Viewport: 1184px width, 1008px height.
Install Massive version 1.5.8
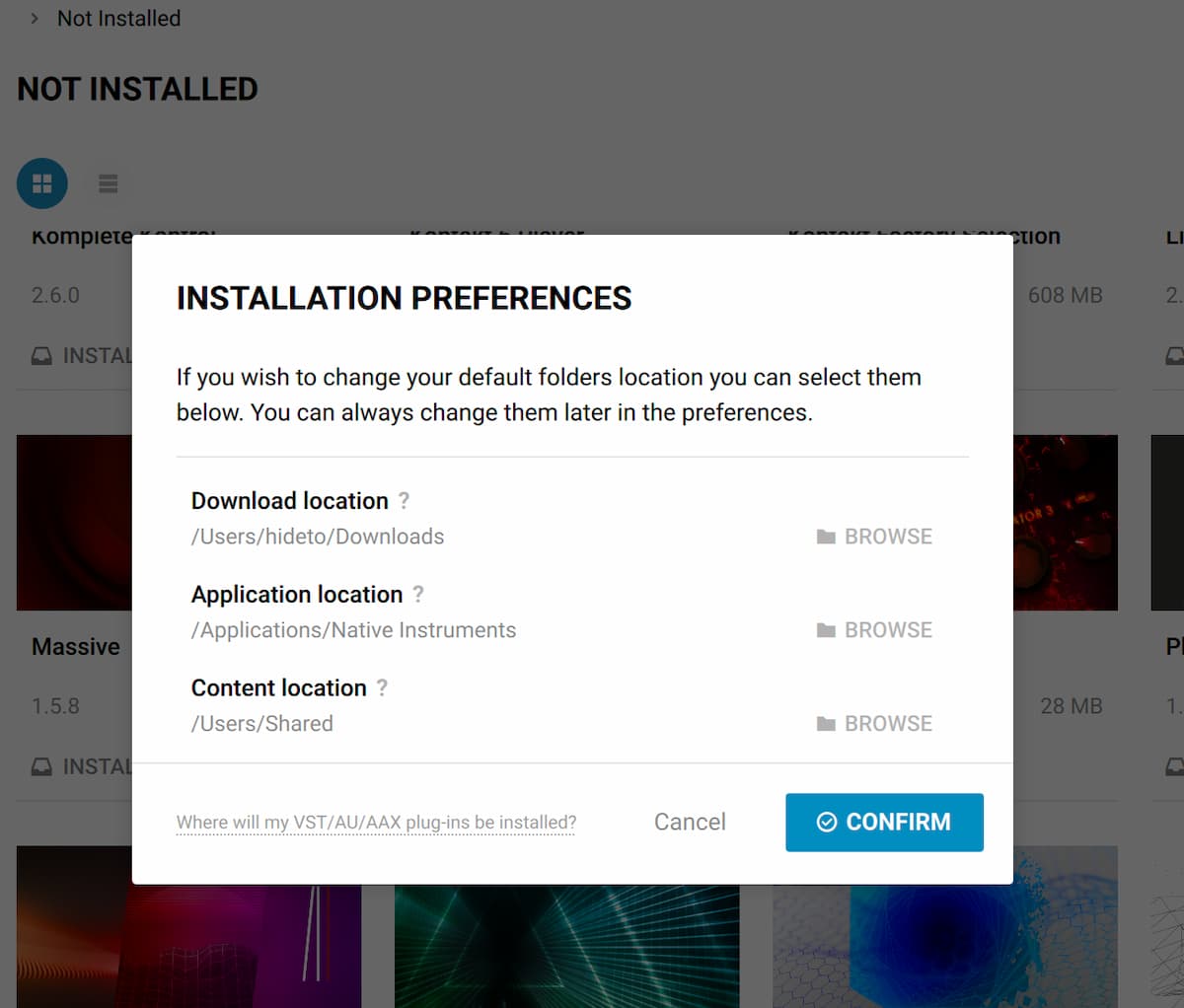[82, 766]
